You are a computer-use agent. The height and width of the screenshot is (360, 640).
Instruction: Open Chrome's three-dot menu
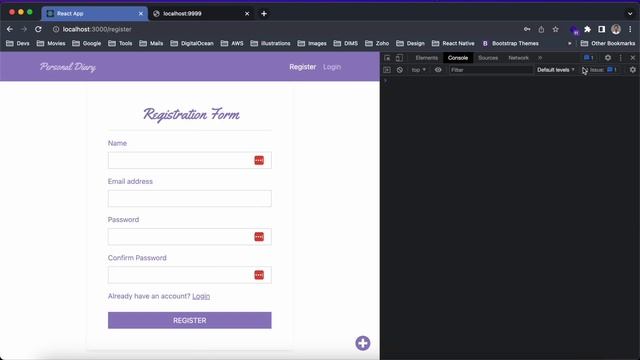630,29
